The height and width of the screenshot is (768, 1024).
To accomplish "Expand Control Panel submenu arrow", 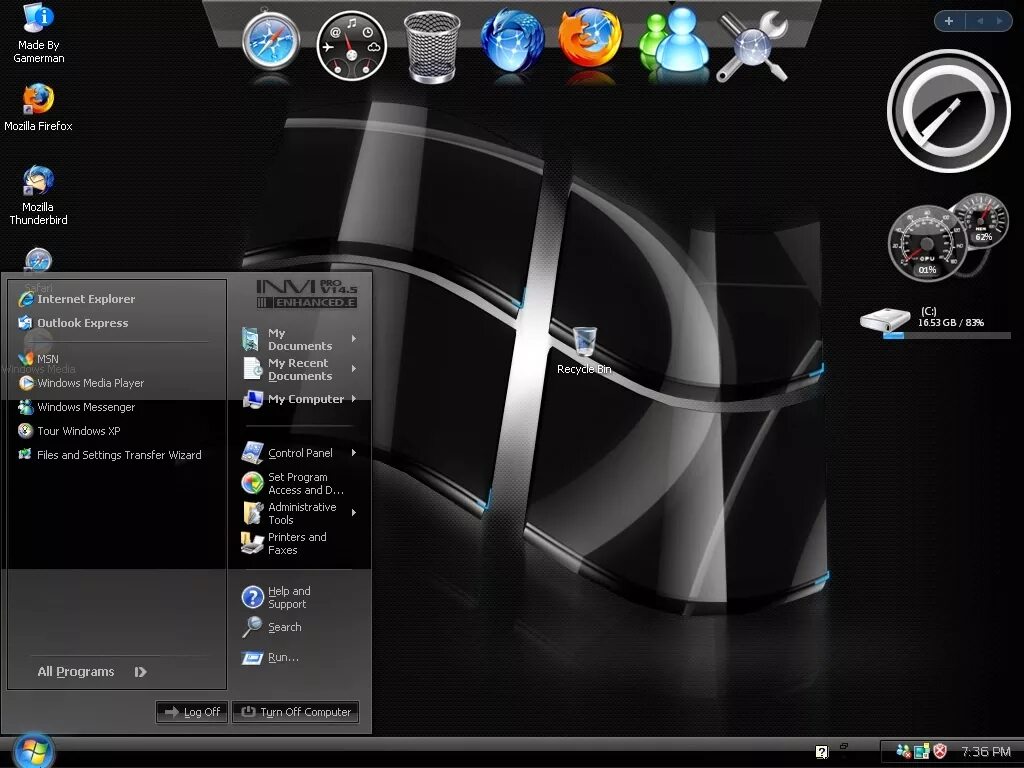I will [x=354, y=453].
